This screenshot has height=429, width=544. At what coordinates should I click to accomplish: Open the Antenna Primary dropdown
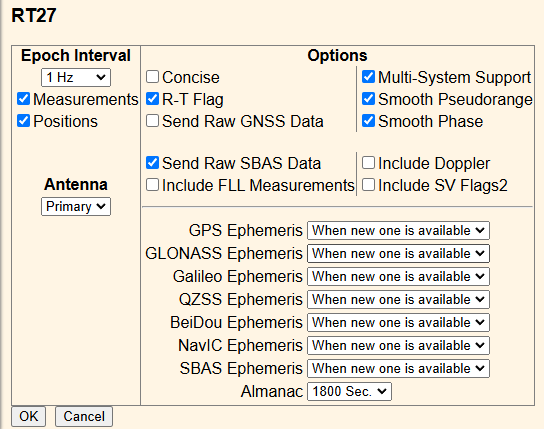[x=76, y=206]
